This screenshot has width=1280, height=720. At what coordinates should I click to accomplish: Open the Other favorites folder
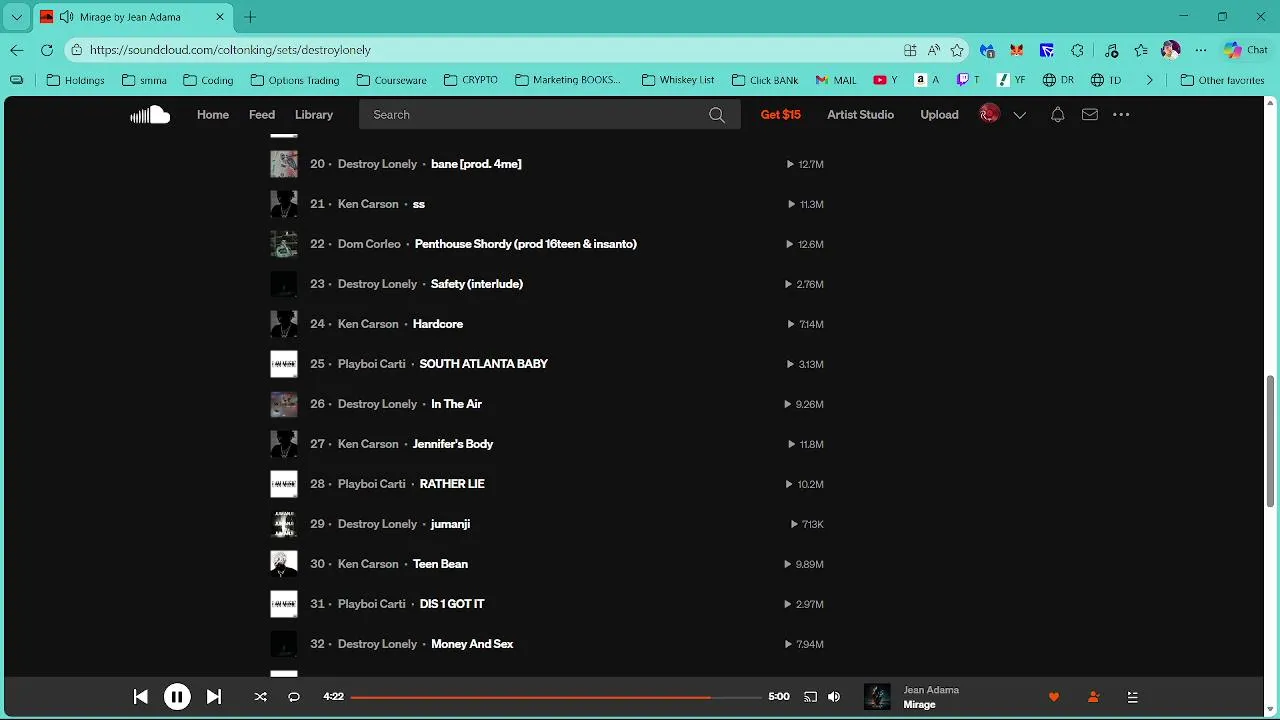click(1222, 80)
